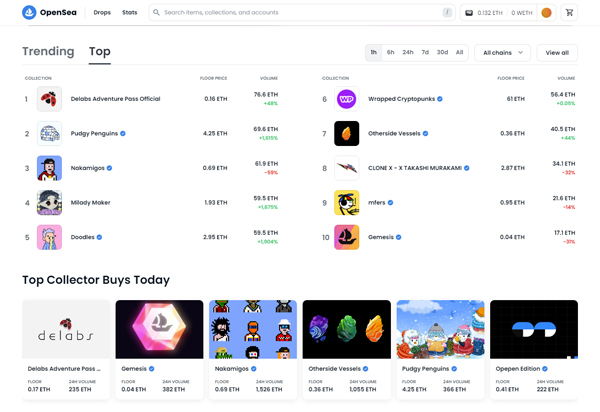
Task: Switch to the Trending tab
Action: tap(48, 51)
